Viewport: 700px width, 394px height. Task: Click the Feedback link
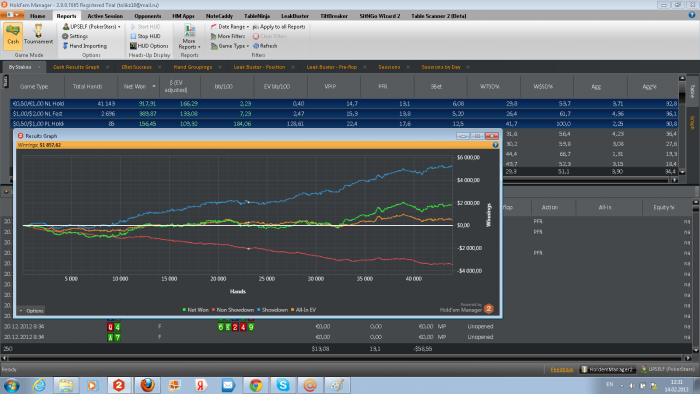click(562, 369)
